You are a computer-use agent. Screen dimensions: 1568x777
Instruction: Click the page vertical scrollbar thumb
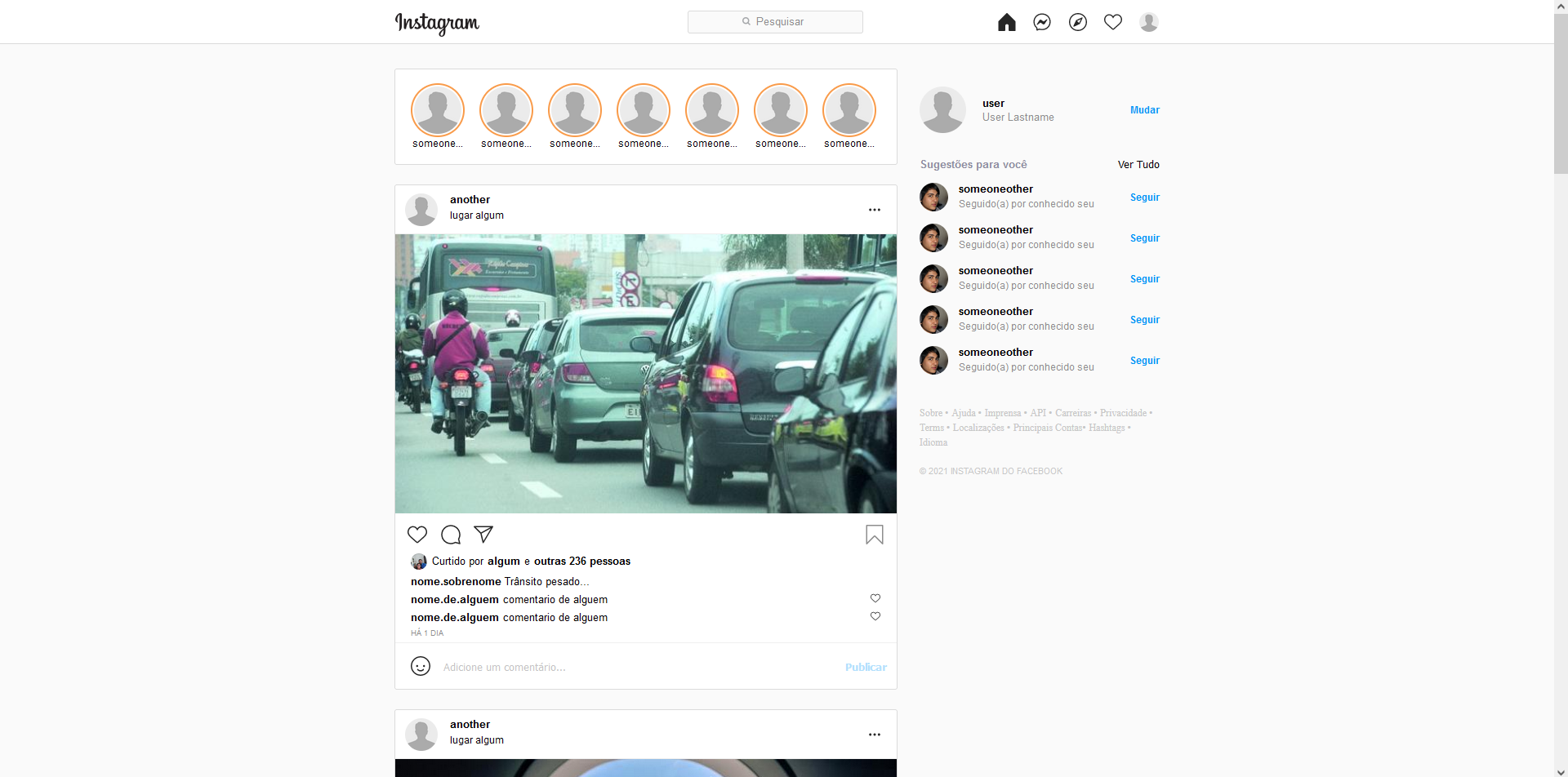coord(1561,94)
